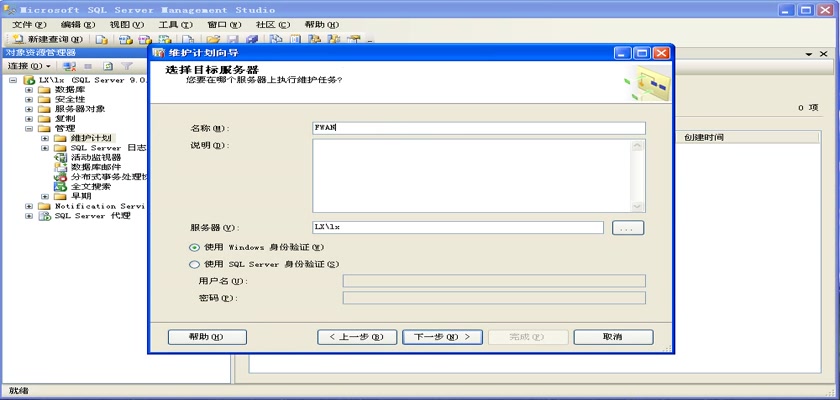Select the SQL Server 代理 agent icon
The height and width of the screenshot is (400, 840).
pyautogui.click(x=44, y=216)
